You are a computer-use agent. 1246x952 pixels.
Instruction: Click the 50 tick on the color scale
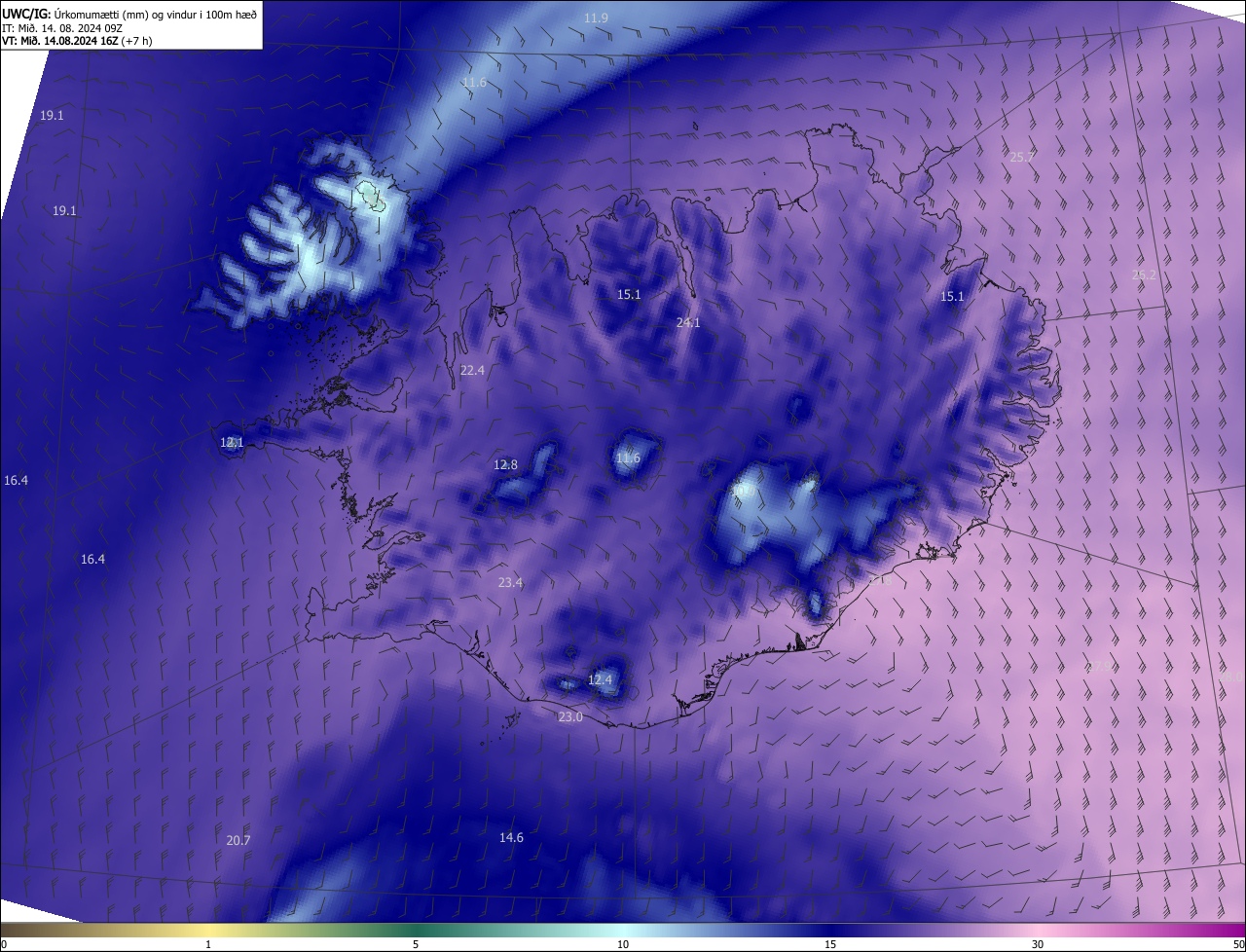click(1239, 944)
